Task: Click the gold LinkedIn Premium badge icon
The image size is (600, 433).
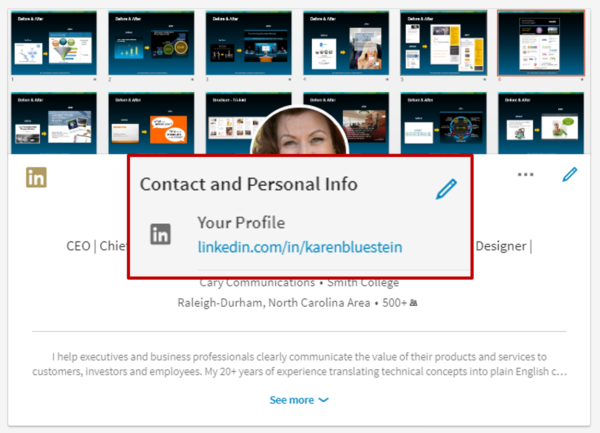Action: (x=36, y=177)
